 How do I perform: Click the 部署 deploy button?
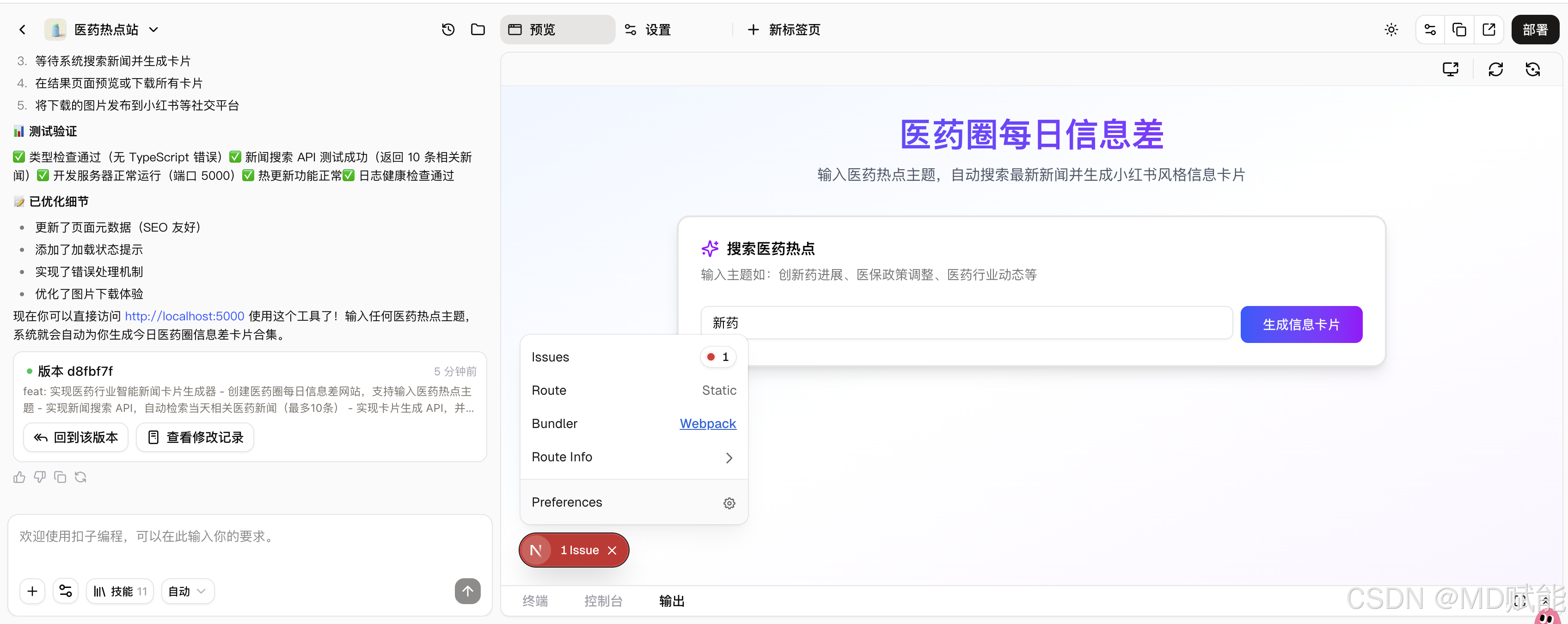(1535, 29)
